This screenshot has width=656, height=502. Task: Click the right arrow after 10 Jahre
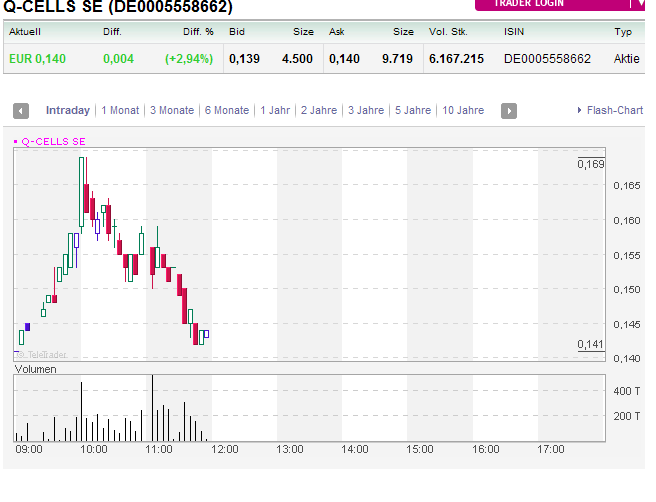coord(509,111)
